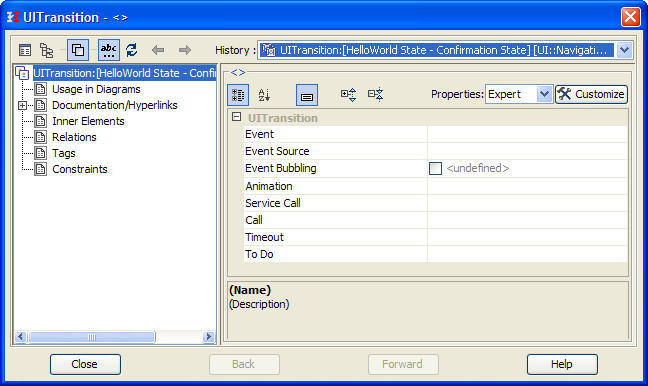Screen dimensions: 648x386
Task: Click the Documentation/Hyperlinks page icon
Action: [40, 105]
